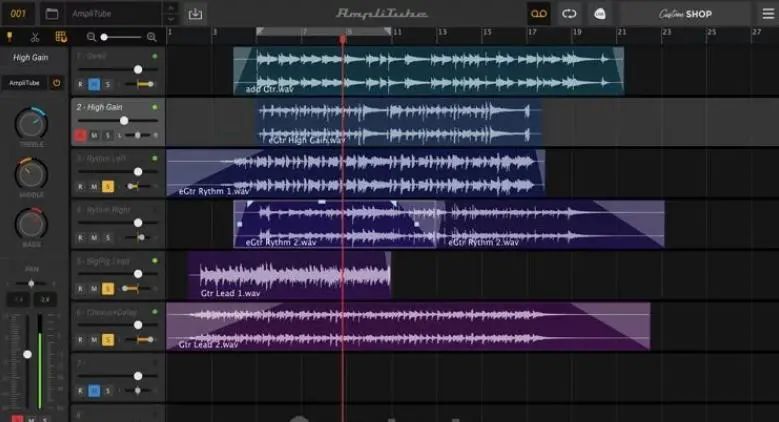Viewport: 779px width, 422px height.
Task: Click the AmpliTube preset name field
Action: pyautogui.click(x=115, y=14)
